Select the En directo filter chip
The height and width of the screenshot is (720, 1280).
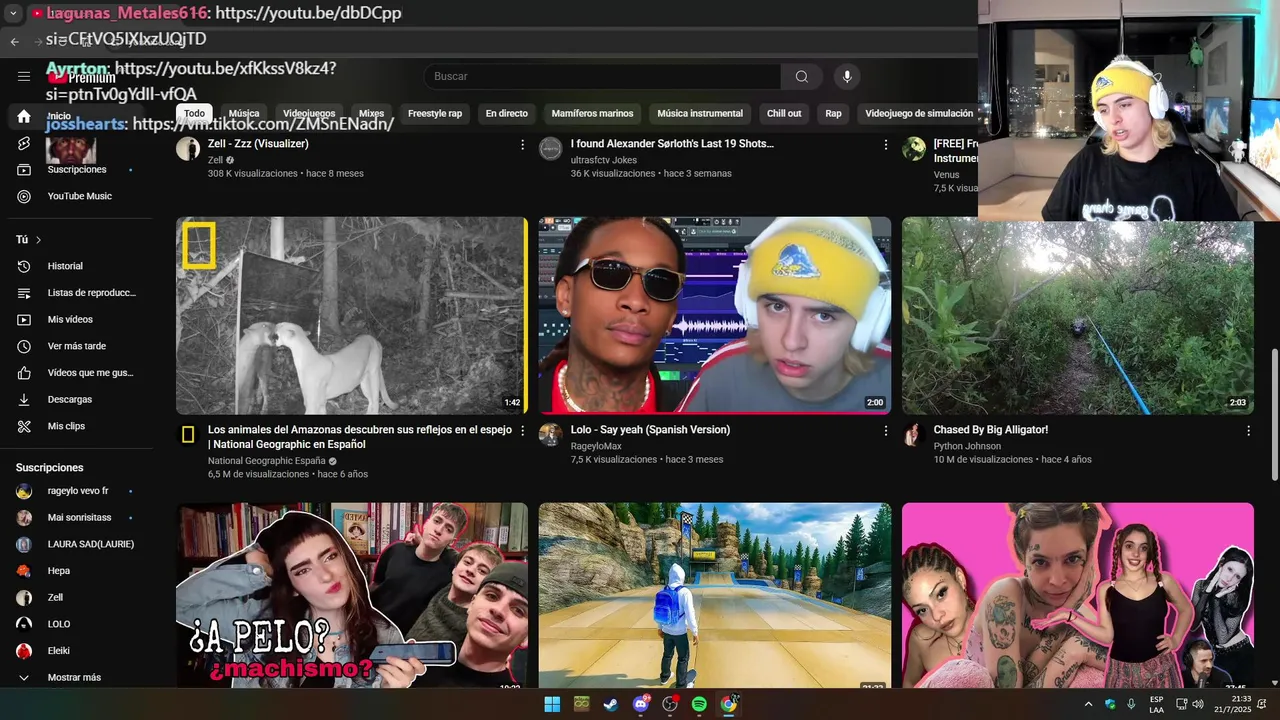[507, 113]
